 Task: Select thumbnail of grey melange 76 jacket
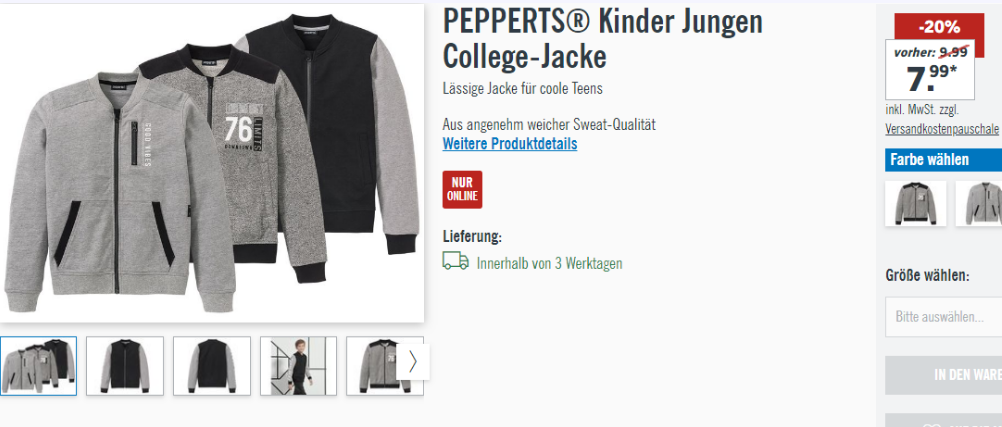click(378, 366)
